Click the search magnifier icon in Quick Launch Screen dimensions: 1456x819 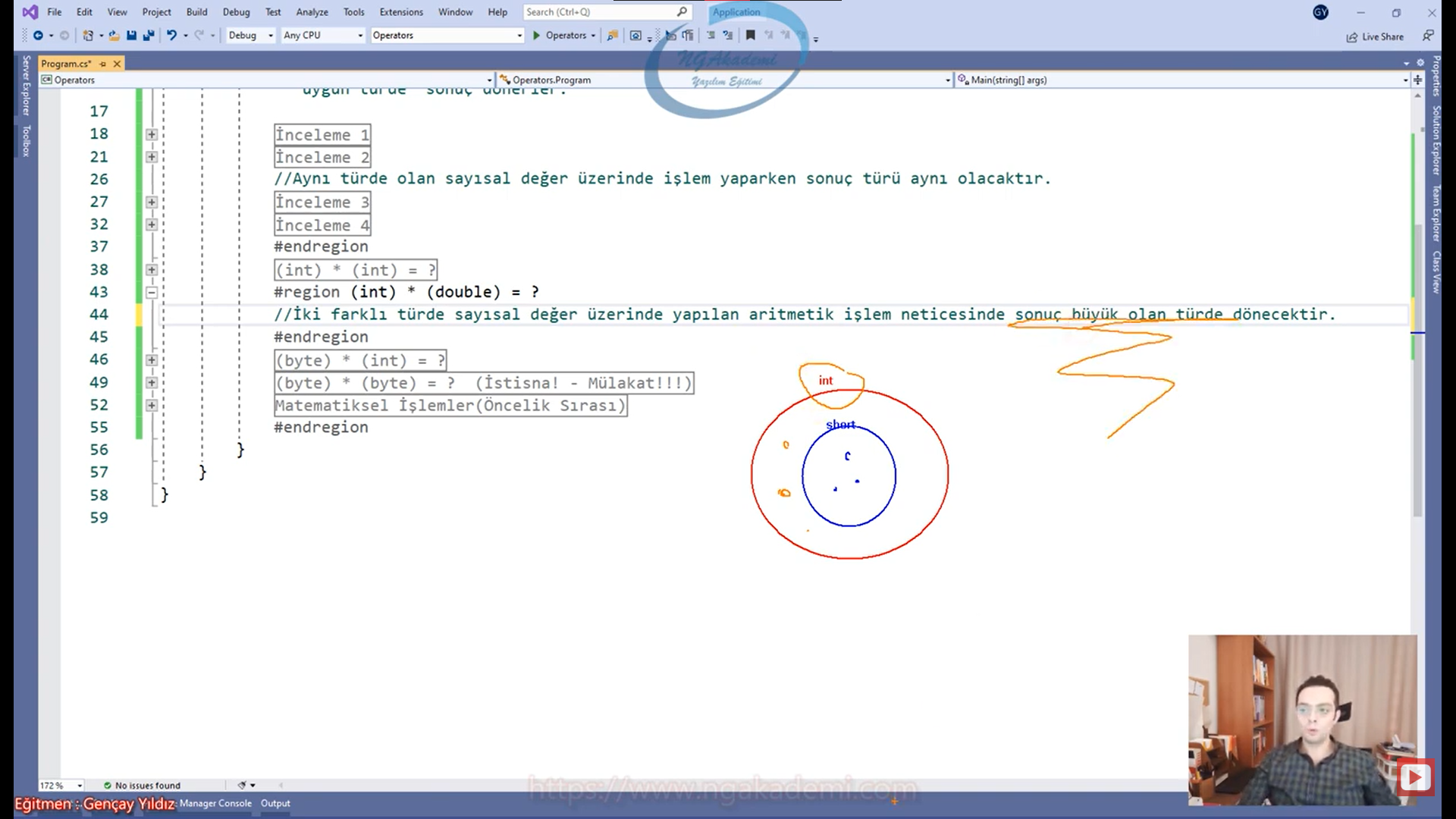pos(682,12)
